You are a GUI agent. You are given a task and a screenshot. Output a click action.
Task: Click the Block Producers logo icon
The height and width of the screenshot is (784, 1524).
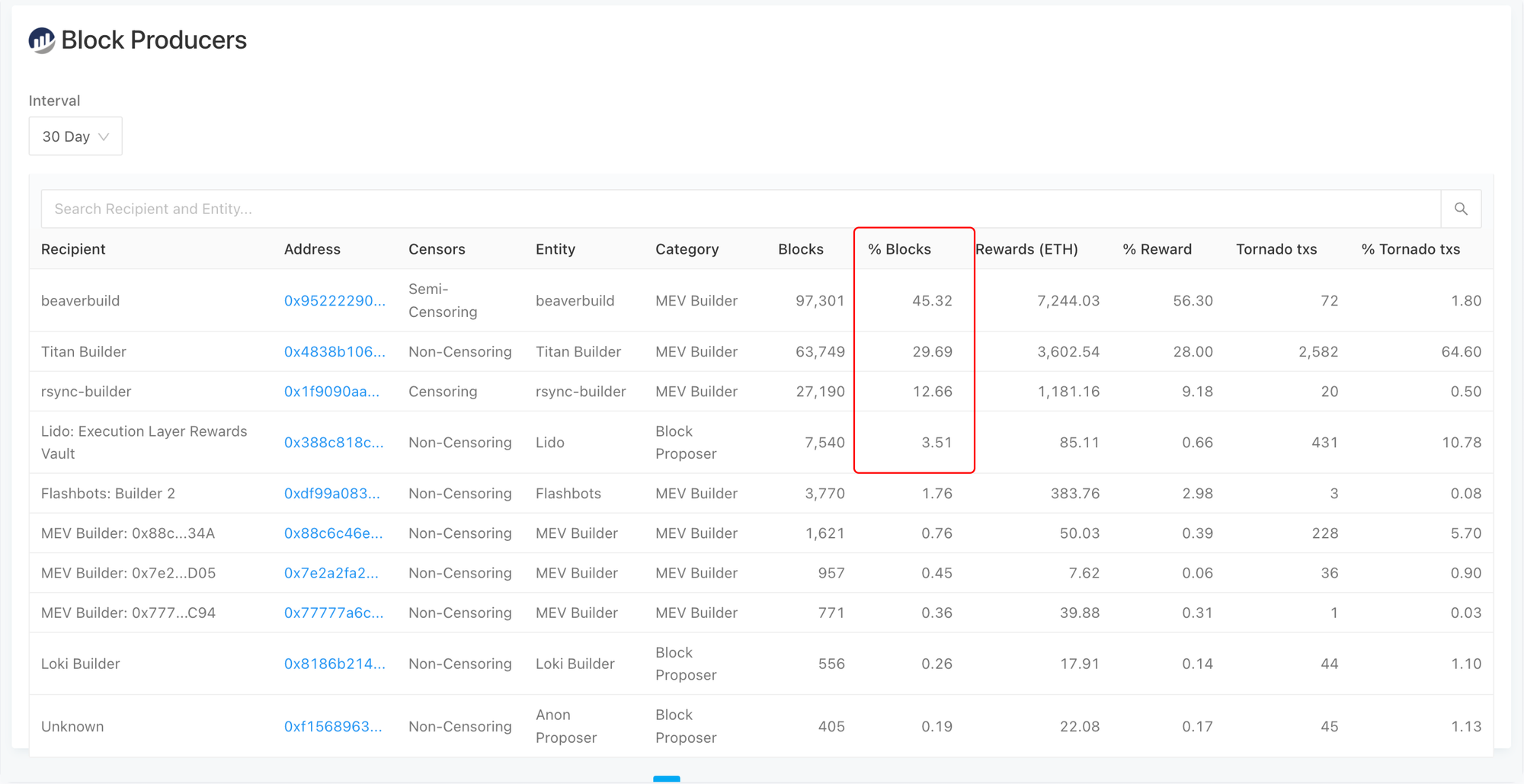click(42, 40)
